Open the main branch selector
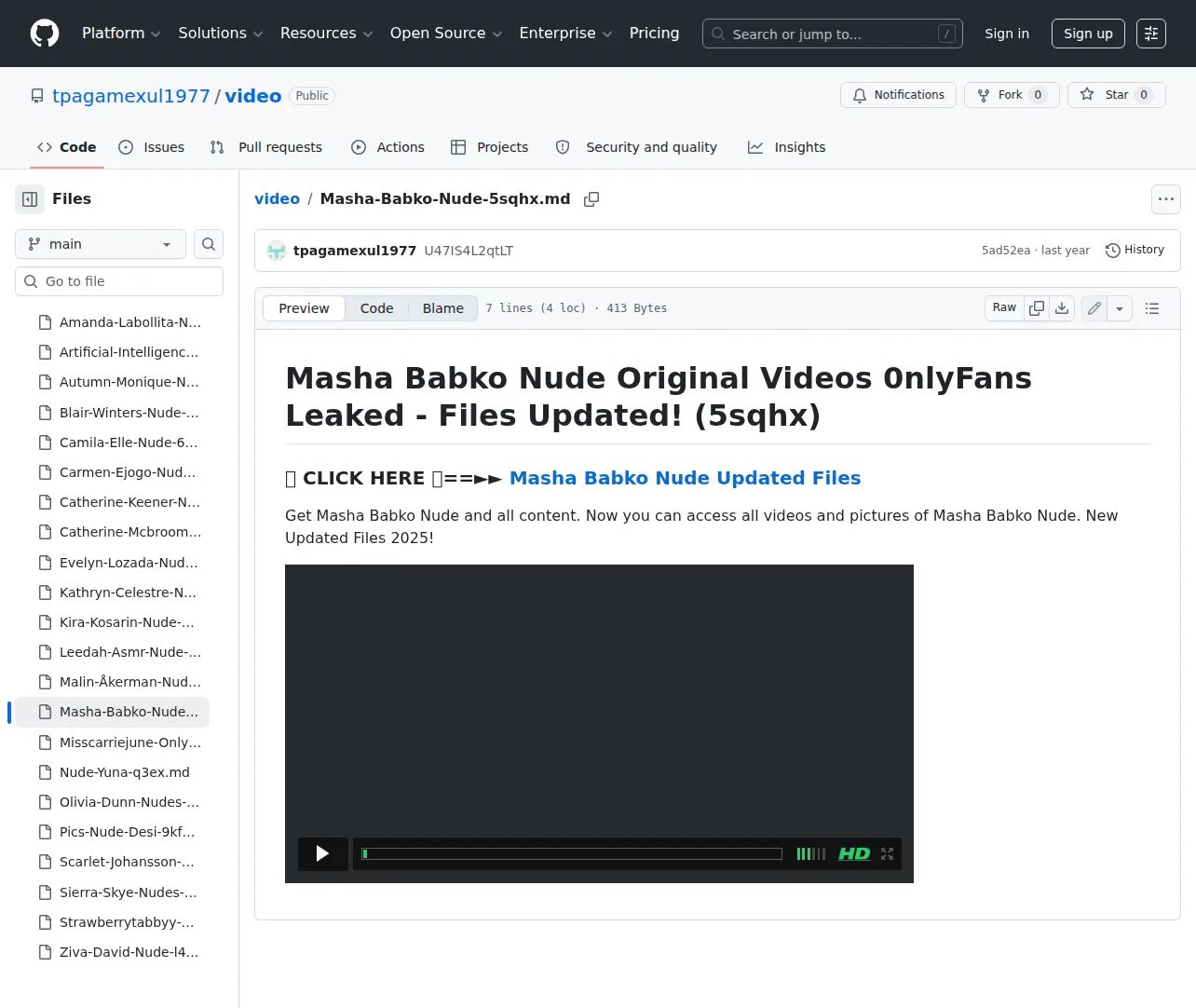Image resolution: width=1196 pixels, height=1008 pixels. pos(101,244)
